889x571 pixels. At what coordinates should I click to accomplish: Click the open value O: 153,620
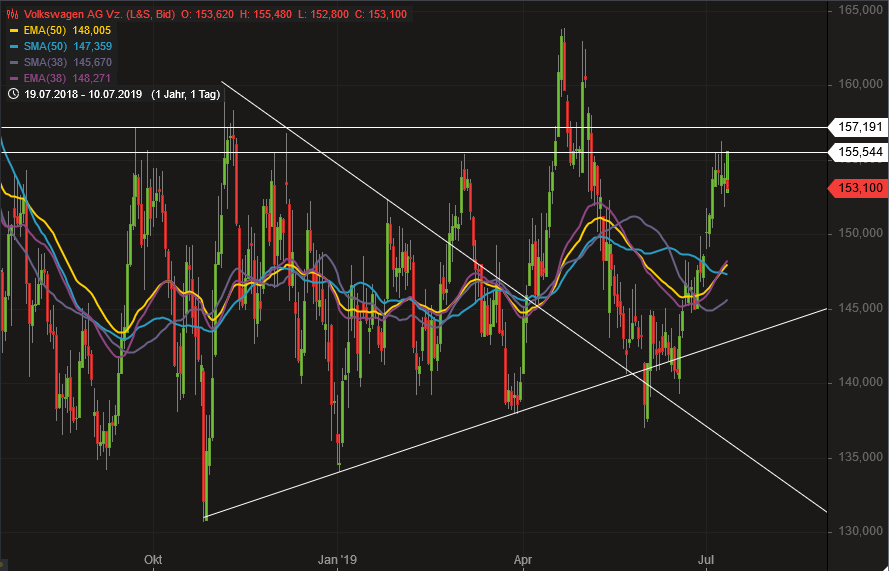point(208,14)
